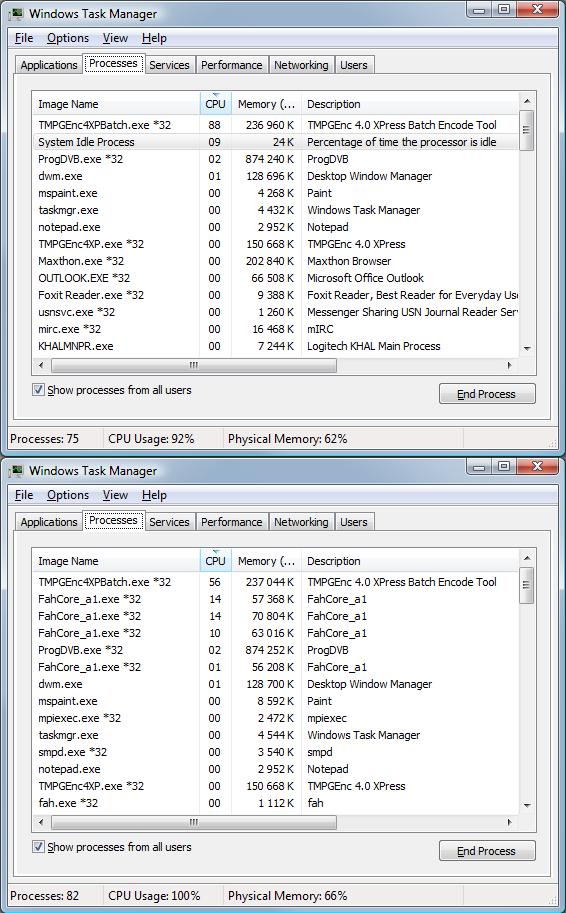Screen dimensions: 566x913
Task: Select FahCore_a1.exe row using 56 208 K
Action: tap(275, 667)
